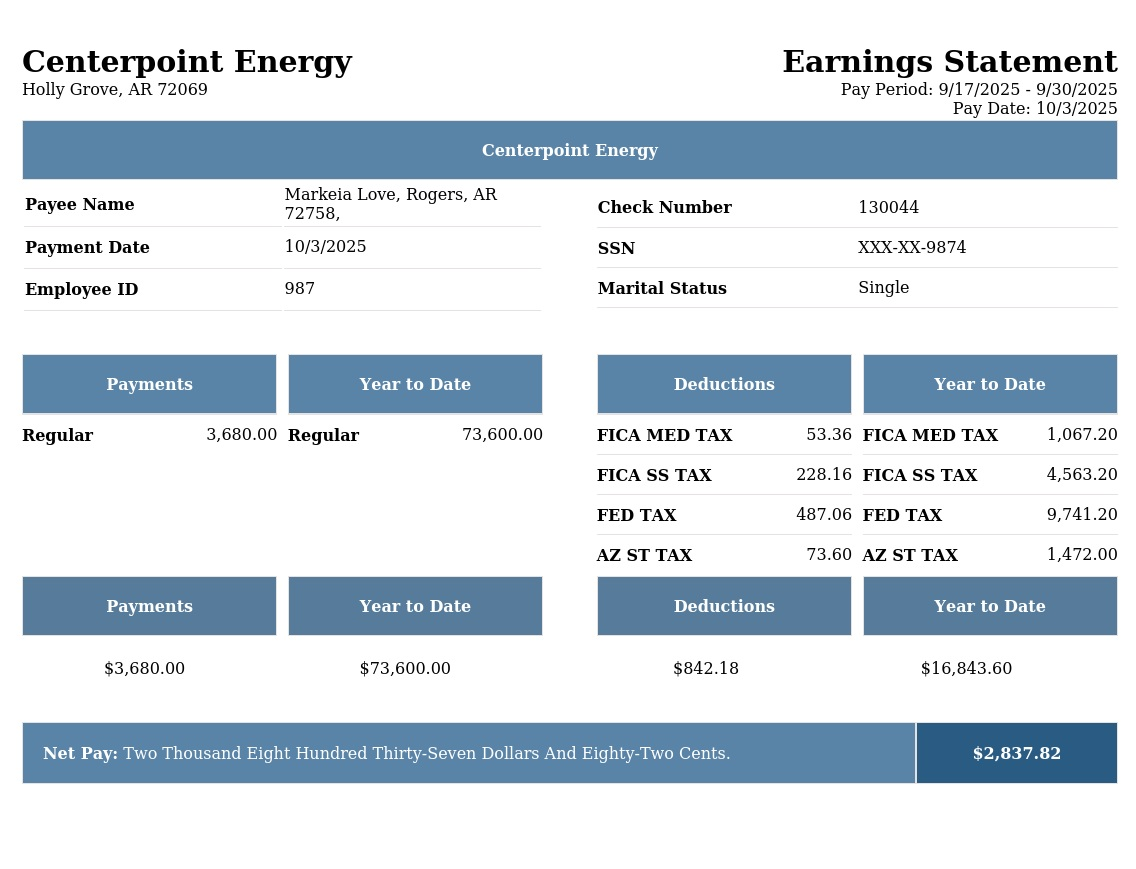Click the FICA MED TAX deduction 53.36
This screenshot has width=1136, height=869.
point(829,435)
